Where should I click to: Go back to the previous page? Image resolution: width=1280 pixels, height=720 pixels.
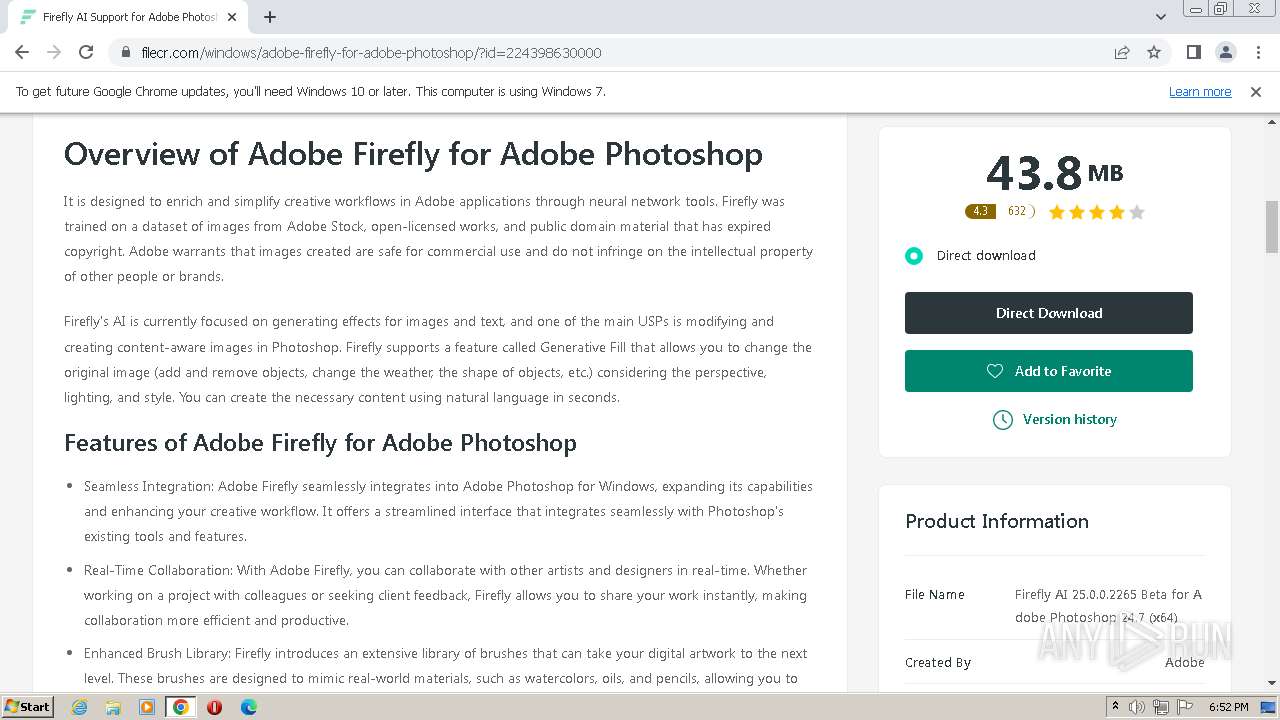tap(22, 52)
